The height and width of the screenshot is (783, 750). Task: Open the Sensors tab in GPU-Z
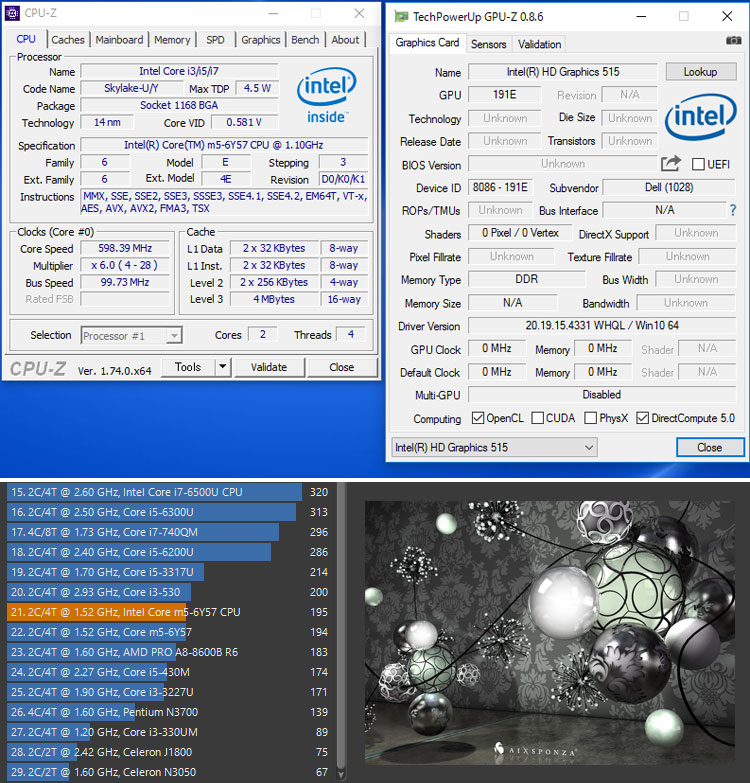pos(488,44)
